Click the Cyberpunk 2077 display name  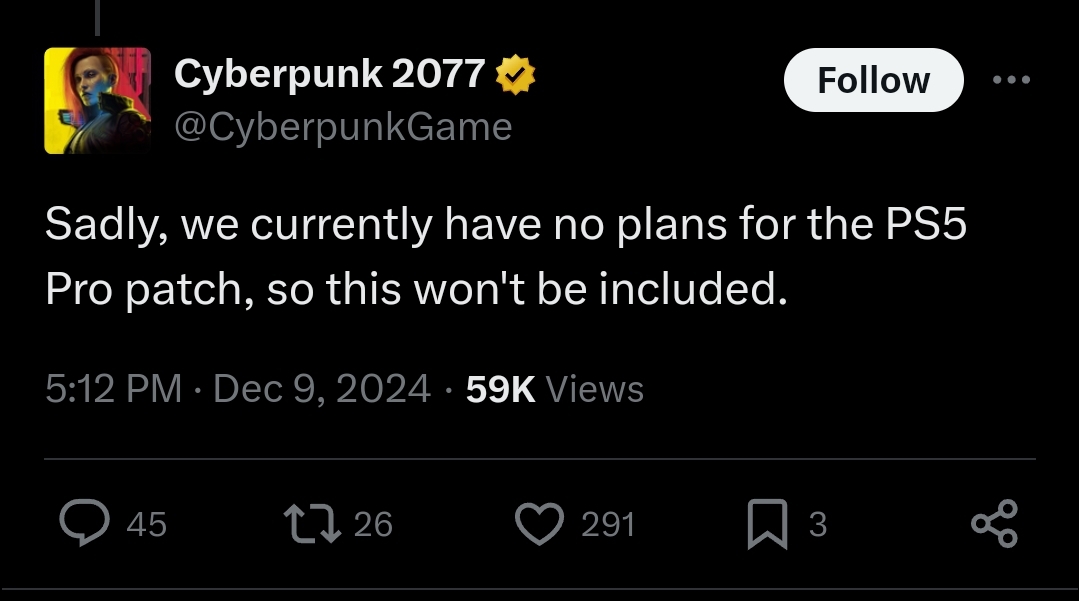pyautogui.click(x=329, y=74)
